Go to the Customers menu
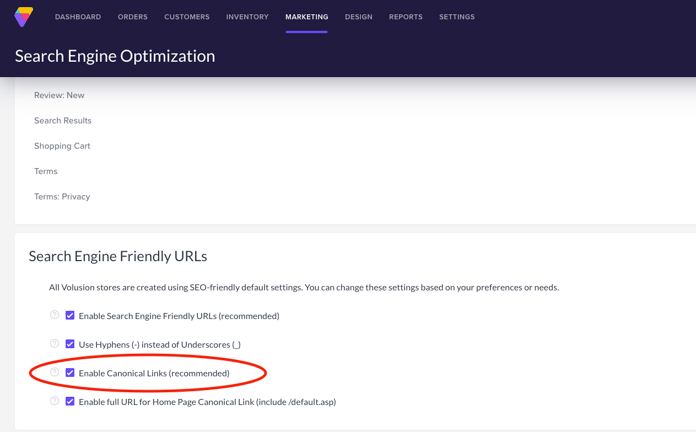696x432 pixels. pos(187,17)
